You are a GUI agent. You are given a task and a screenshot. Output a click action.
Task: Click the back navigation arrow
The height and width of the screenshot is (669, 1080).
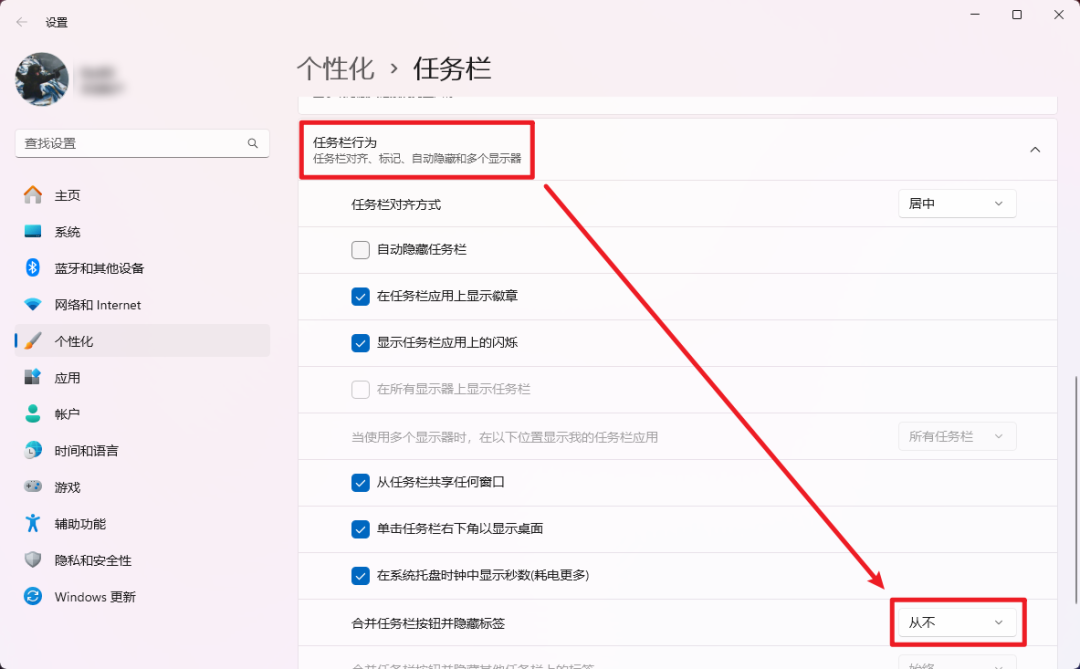tap(21, 21)
